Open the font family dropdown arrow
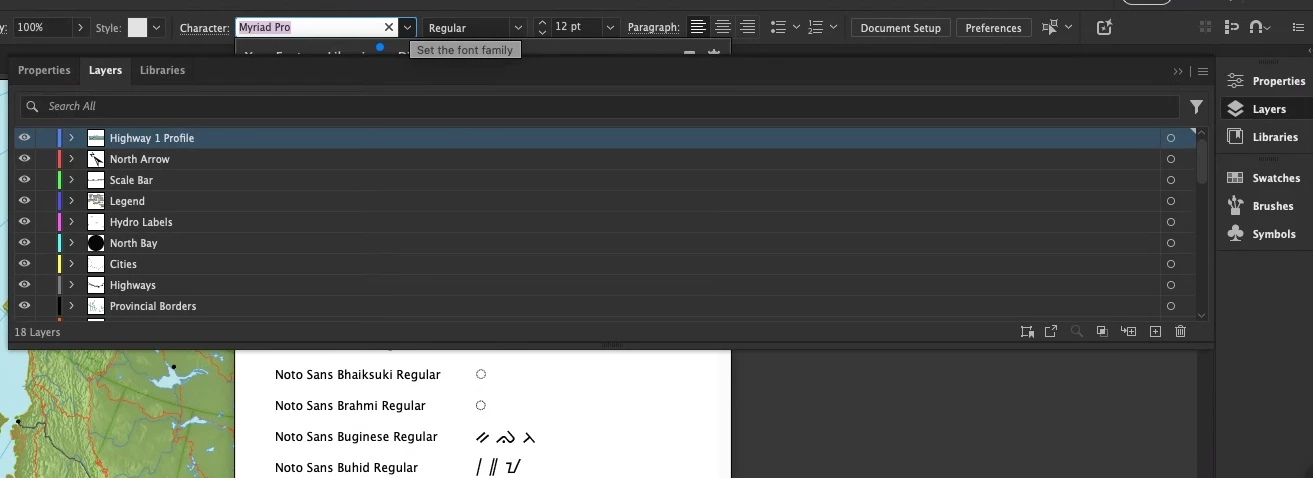Viewport: 1313px width, 478px height. pos(407,28)
